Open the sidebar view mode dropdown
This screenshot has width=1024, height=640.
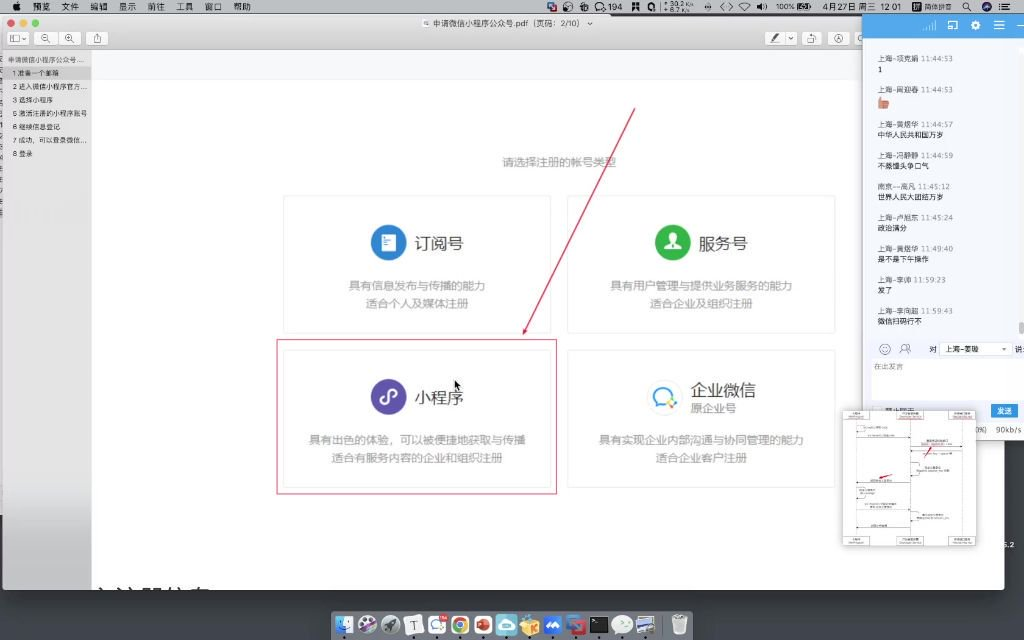click(18, 39)
